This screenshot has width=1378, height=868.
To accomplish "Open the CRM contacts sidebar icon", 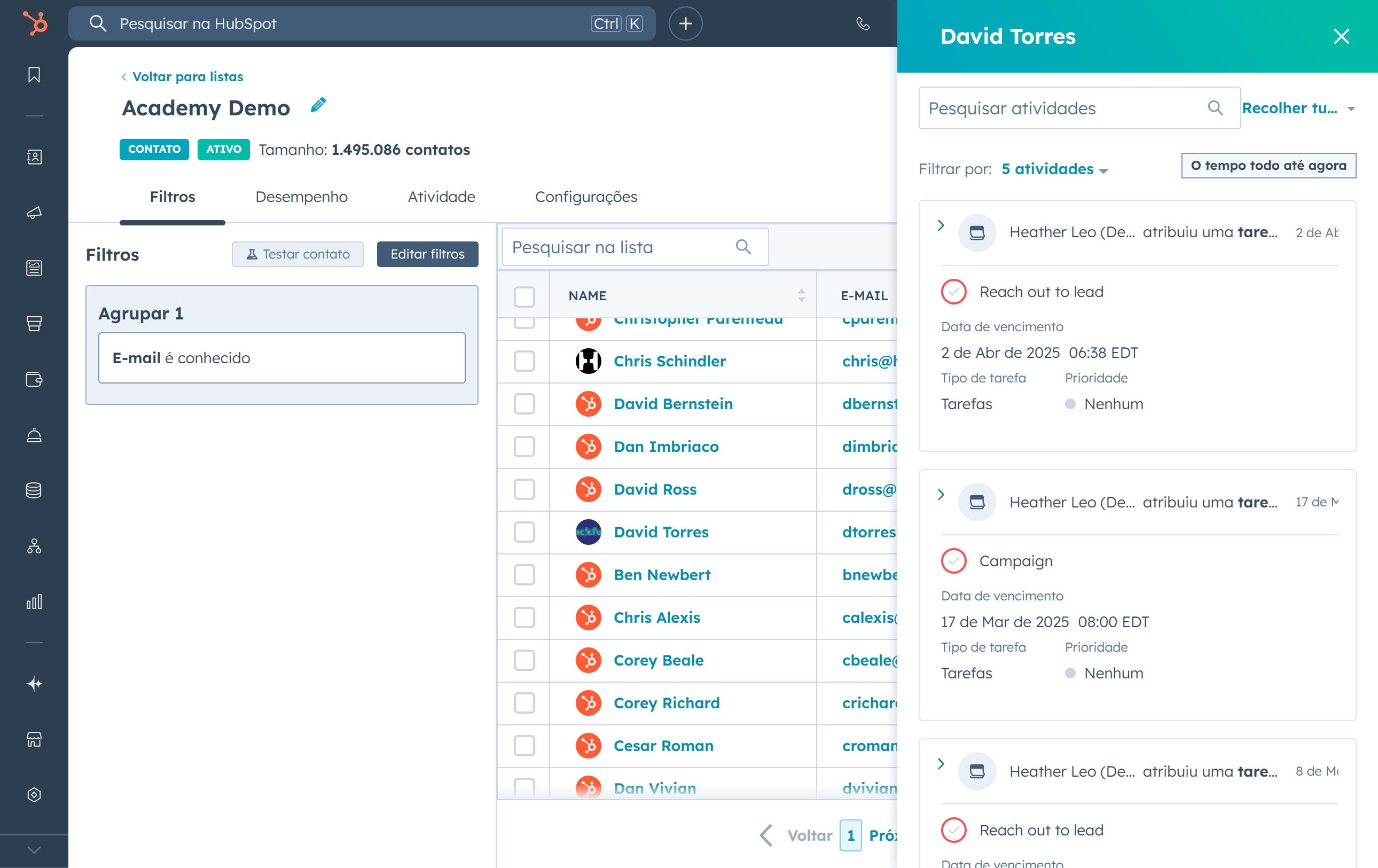I will [x=34, y=157].
